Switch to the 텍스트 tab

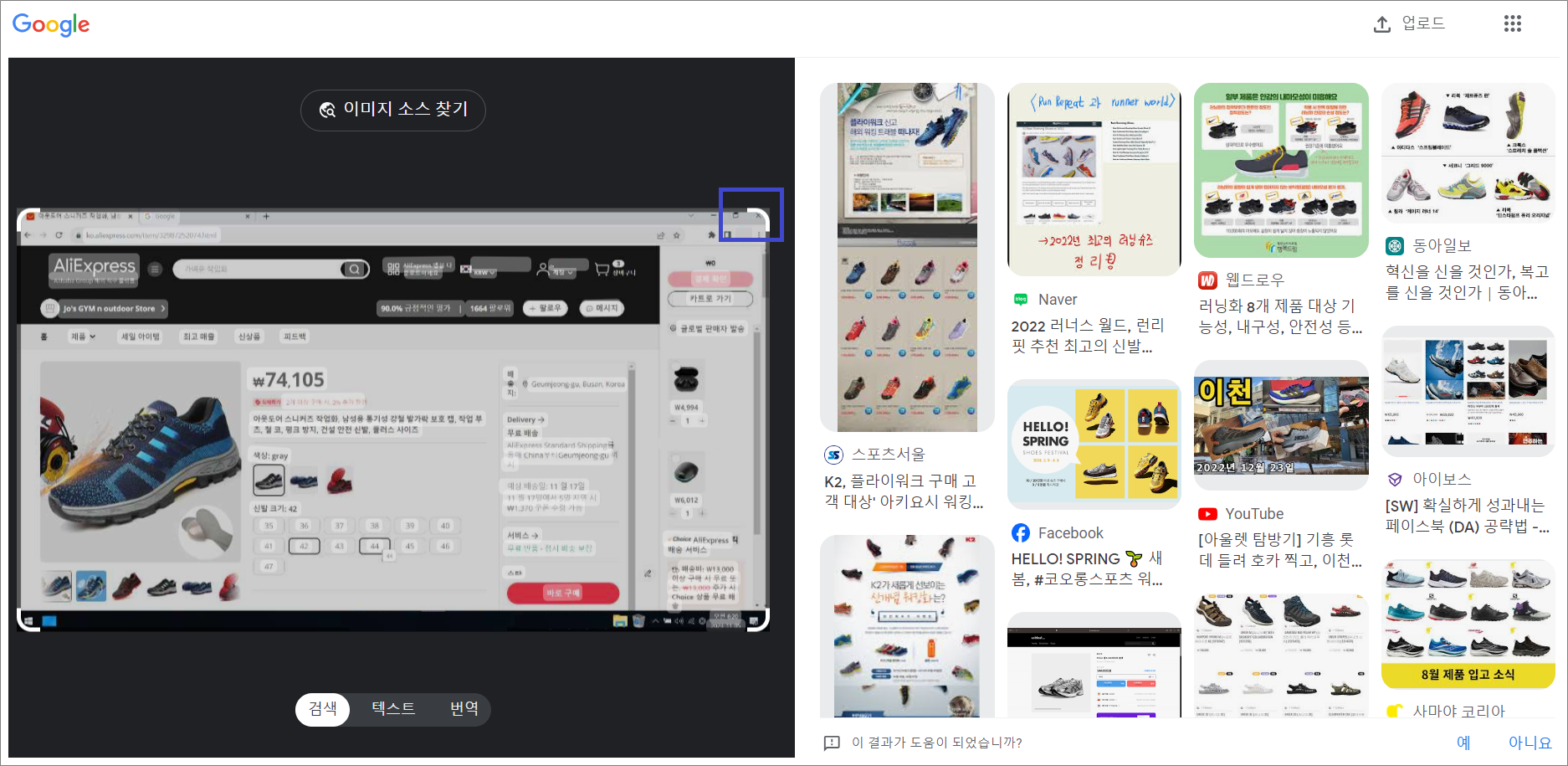393,709
